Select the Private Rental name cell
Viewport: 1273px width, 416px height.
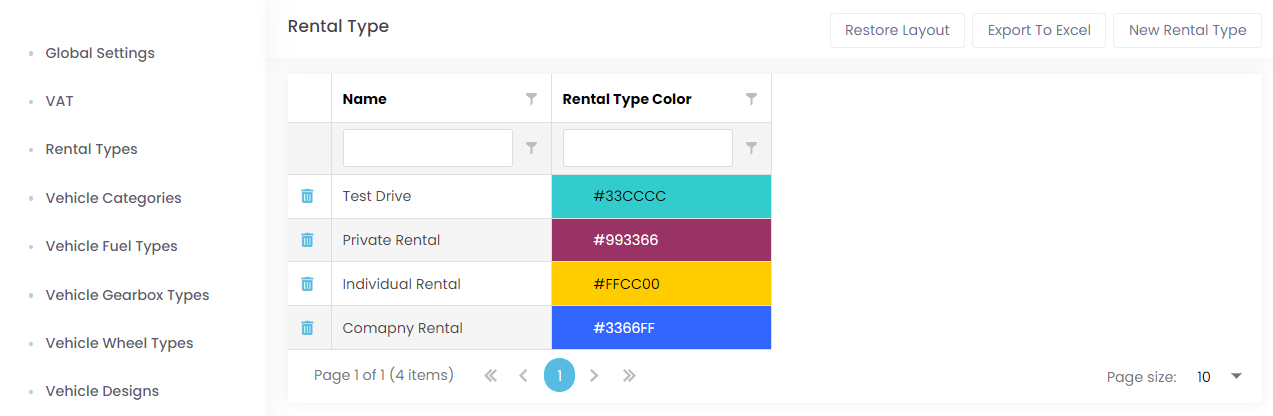click(441, 240)
